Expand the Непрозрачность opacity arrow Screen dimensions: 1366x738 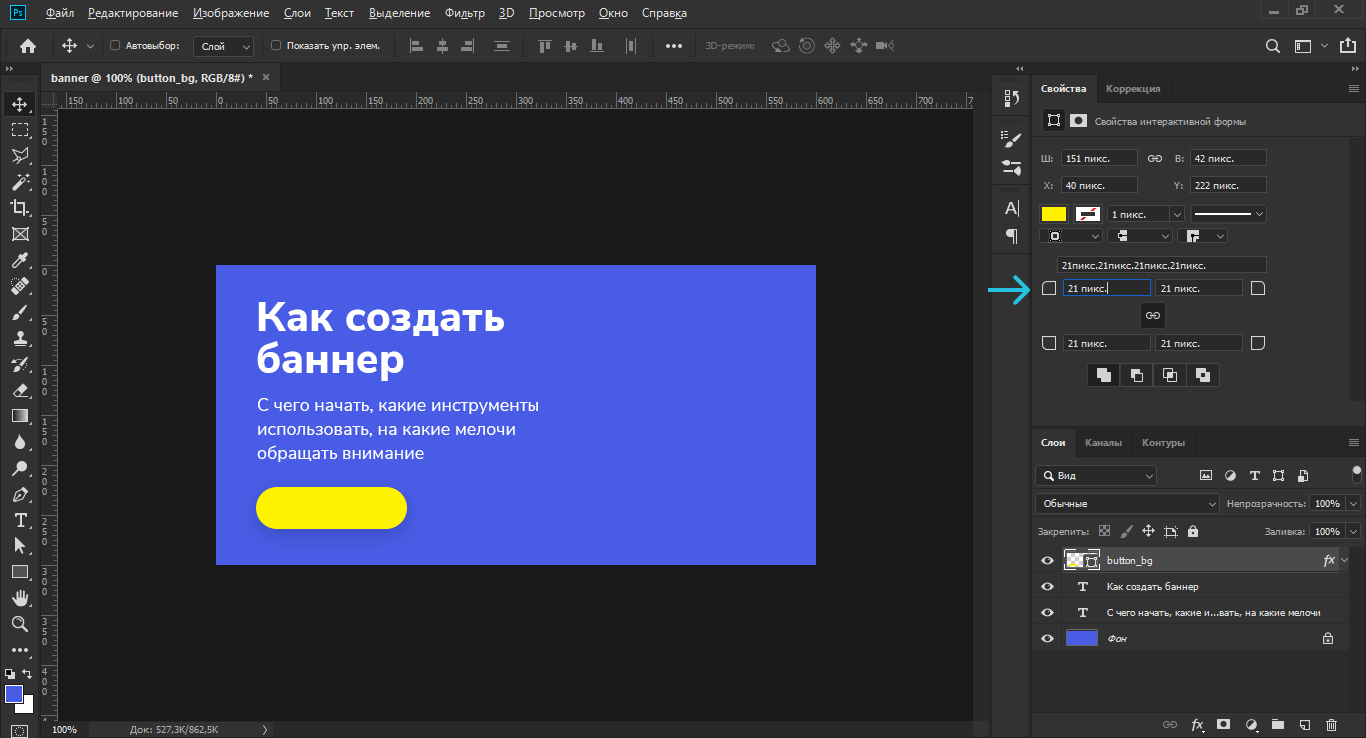pos(1354,504)
